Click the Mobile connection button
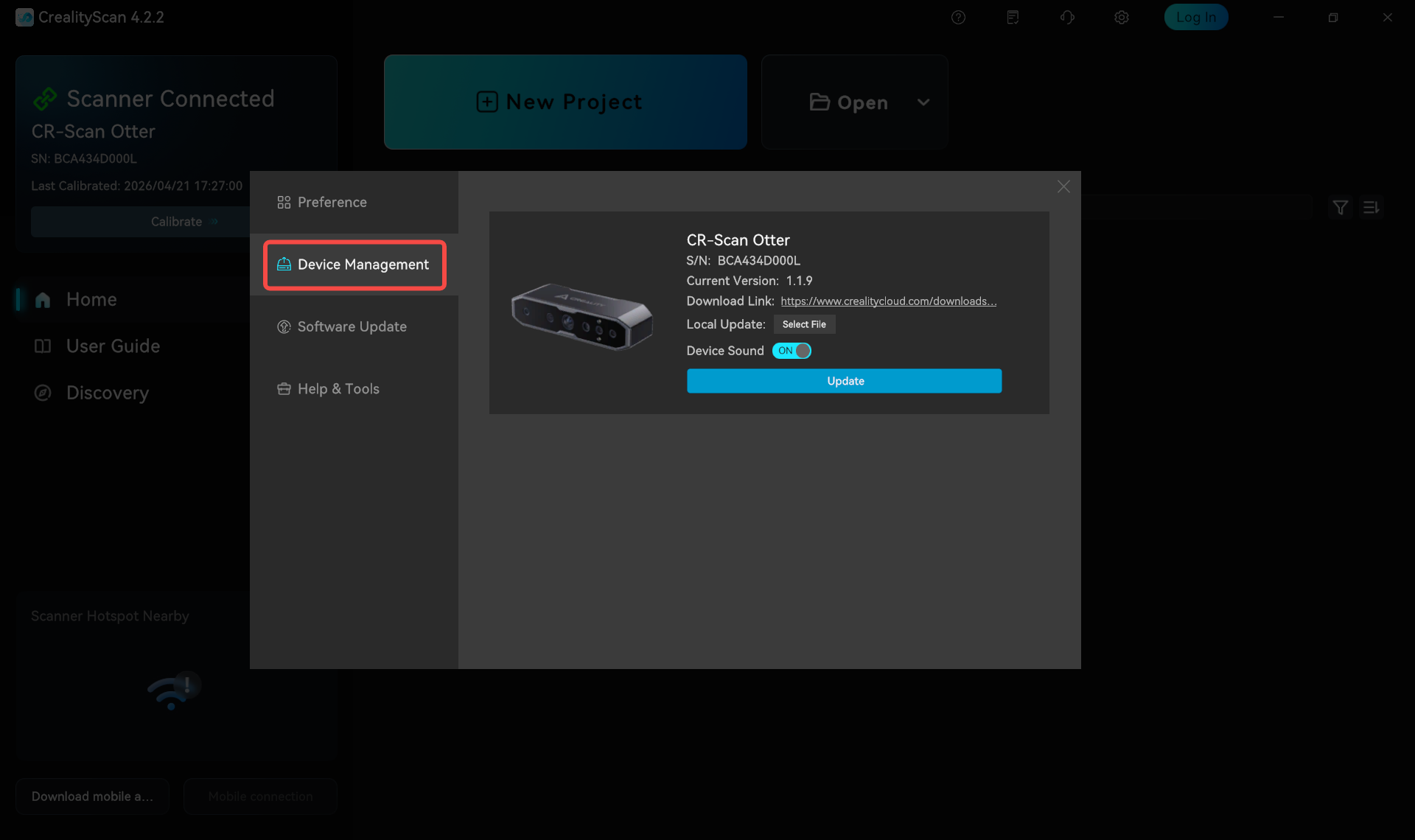1415x840 pixels. coord(260,797)
